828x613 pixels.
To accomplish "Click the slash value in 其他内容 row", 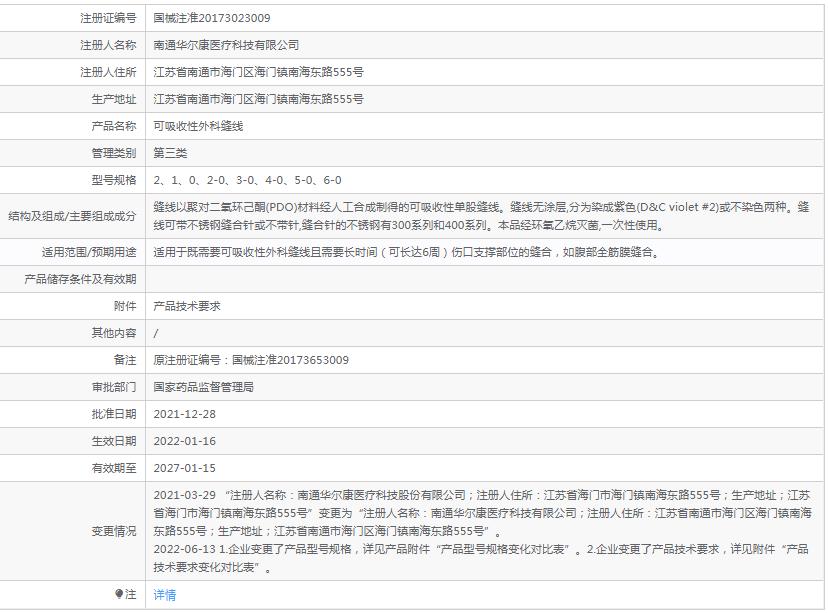I will pos(156,333).
